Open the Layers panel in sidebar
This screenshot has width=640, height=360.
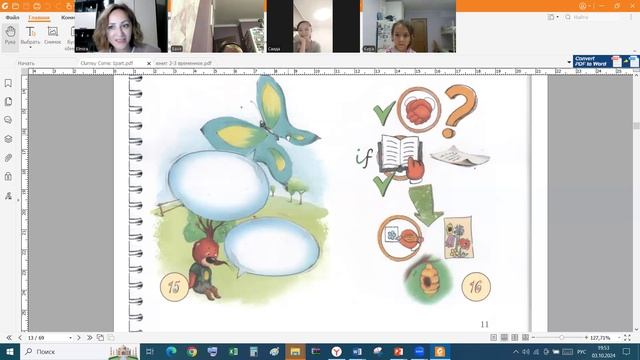(8, 139)
